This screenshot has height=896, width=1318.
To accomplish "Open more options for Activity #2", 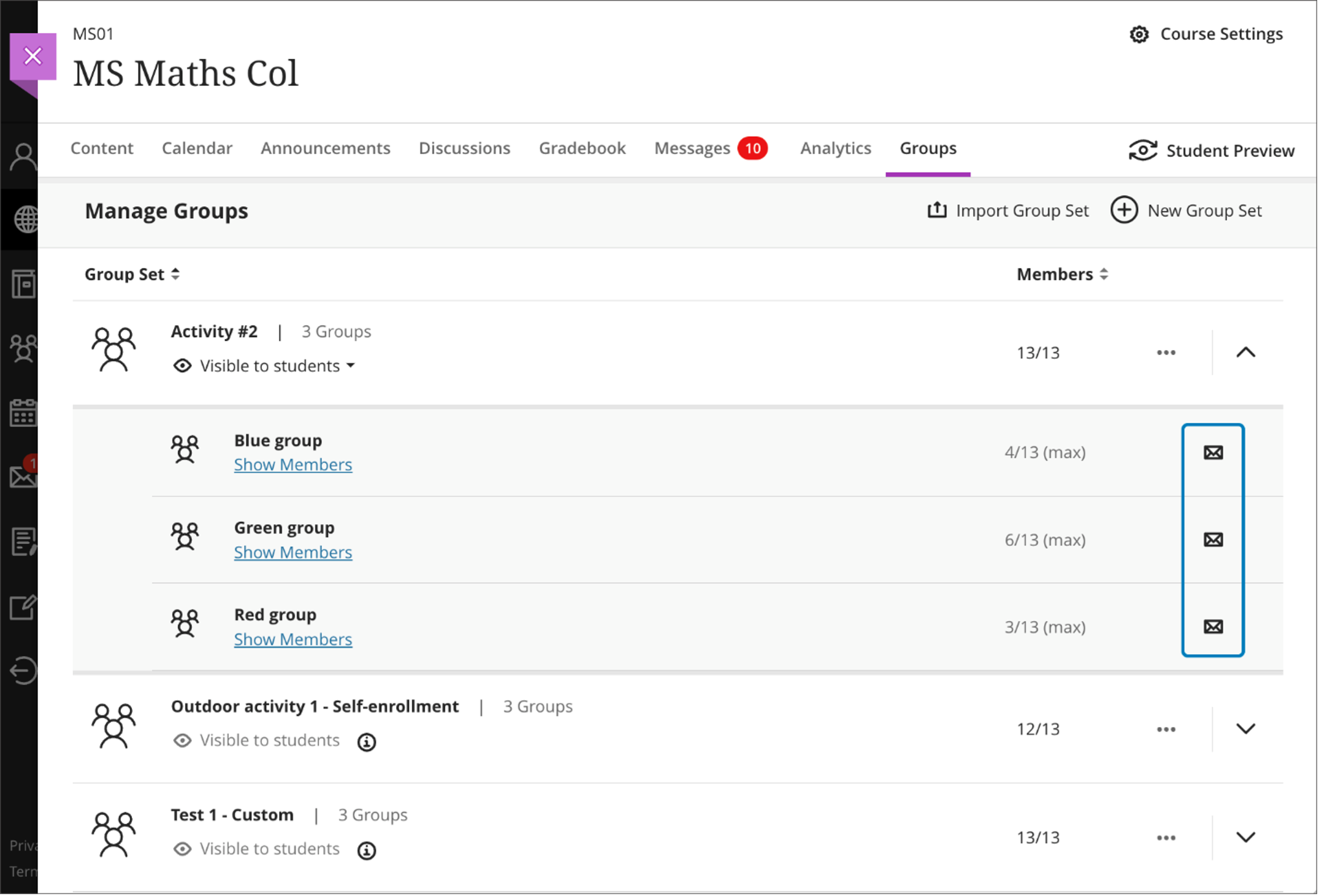I will click(x=1166, y=353).
